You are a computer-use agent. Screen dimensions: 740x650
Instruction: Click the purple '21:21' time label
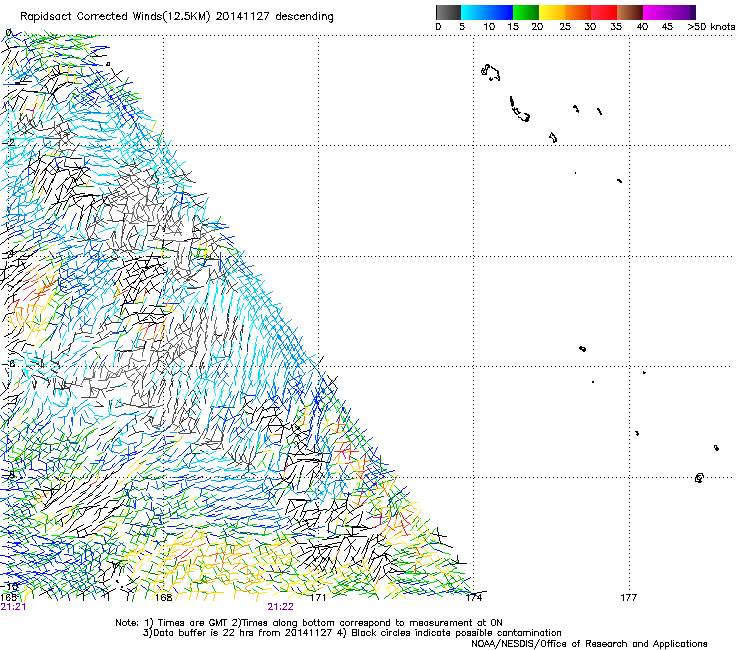point(13,607)
